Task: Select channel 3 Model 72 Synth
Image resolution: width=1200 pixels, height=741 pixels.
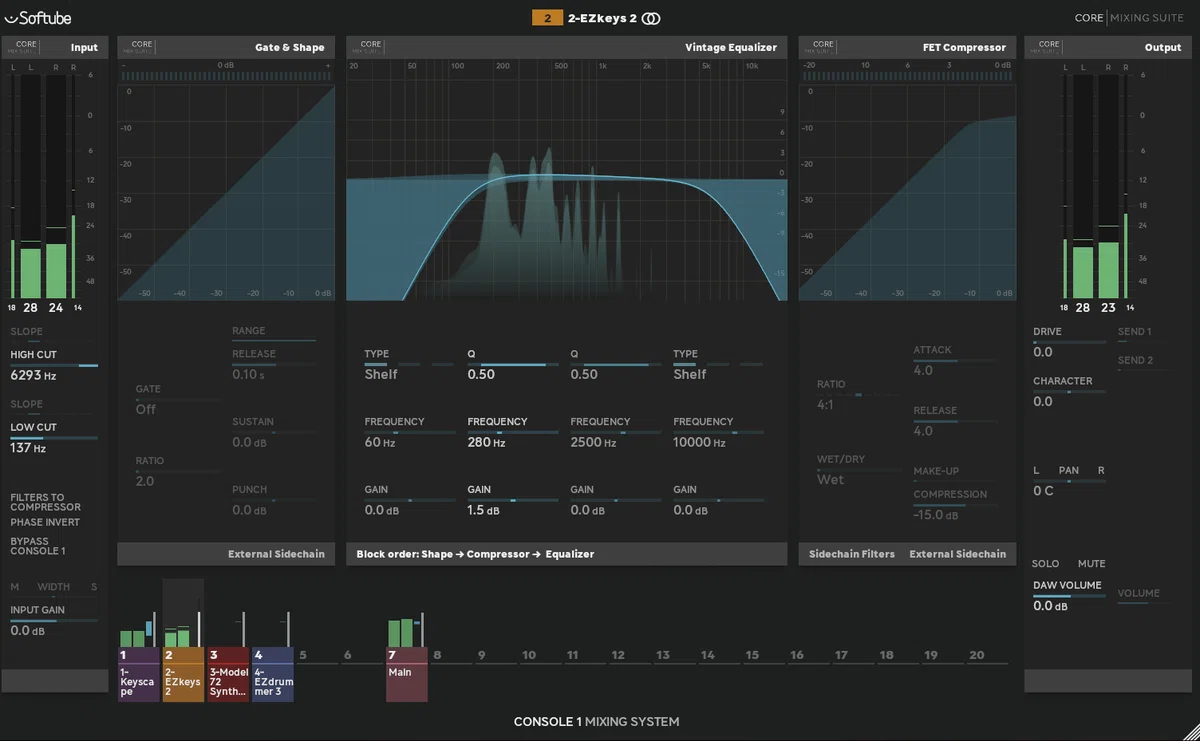Action: (x=228, y=674)
